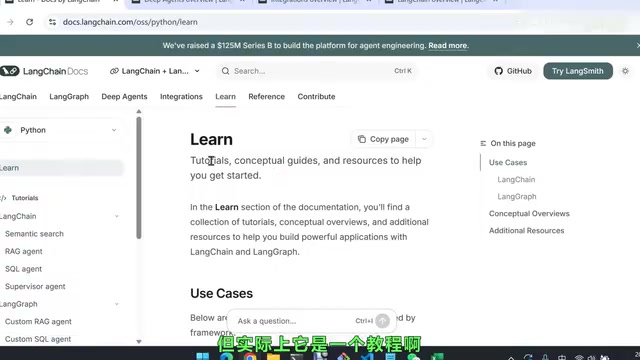
Task: Click the magnifier icon in the search box
Action: pyautogui.click(x=225, y=71)
